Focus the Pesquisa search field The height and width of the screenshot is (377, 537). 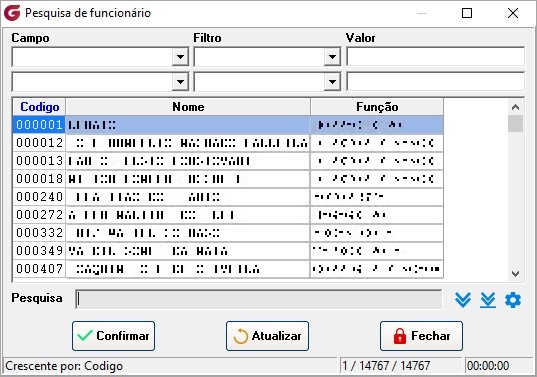pos(259,299)
